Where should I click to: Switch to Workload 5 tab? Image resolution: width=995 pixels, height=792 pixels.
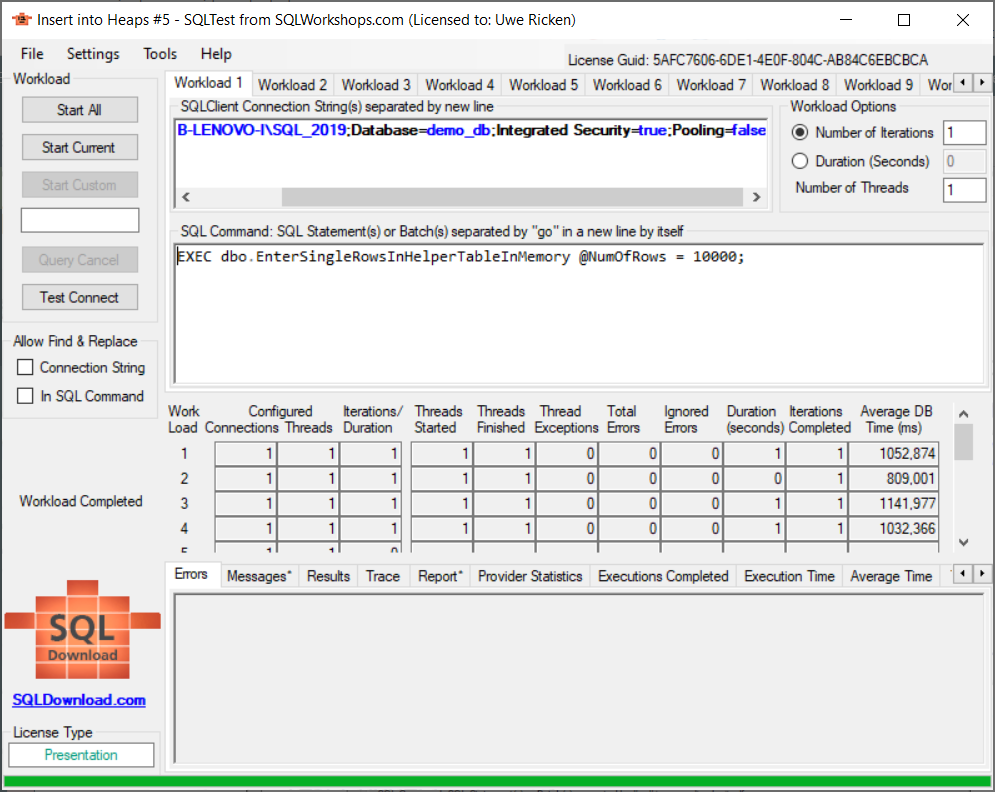(x=543, y=85)
